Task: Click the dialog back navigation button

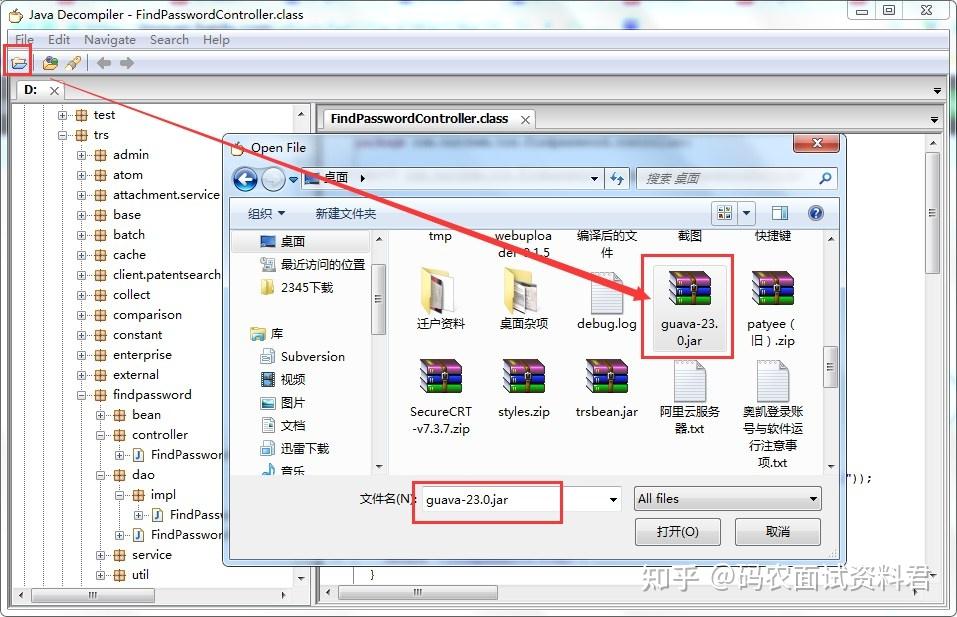Action: pyautogui.click(x=245, y=179)
